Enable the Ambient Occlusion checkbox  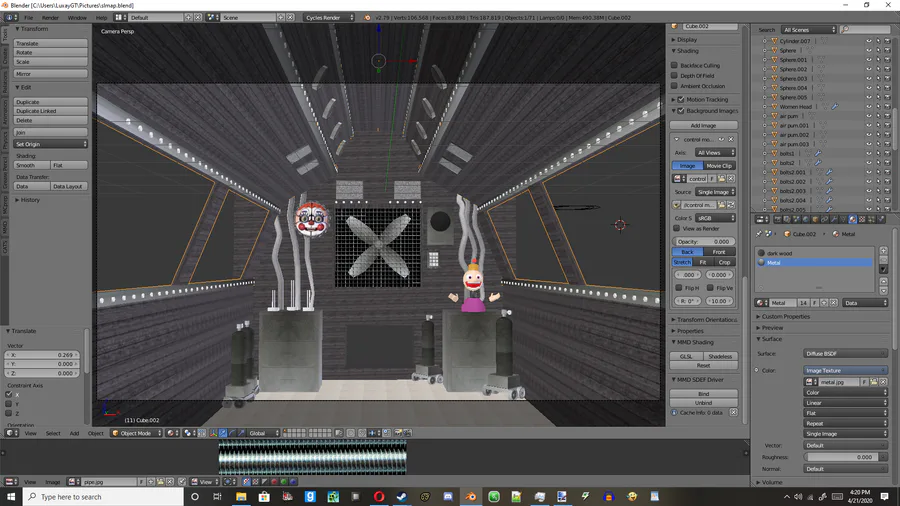674,85
